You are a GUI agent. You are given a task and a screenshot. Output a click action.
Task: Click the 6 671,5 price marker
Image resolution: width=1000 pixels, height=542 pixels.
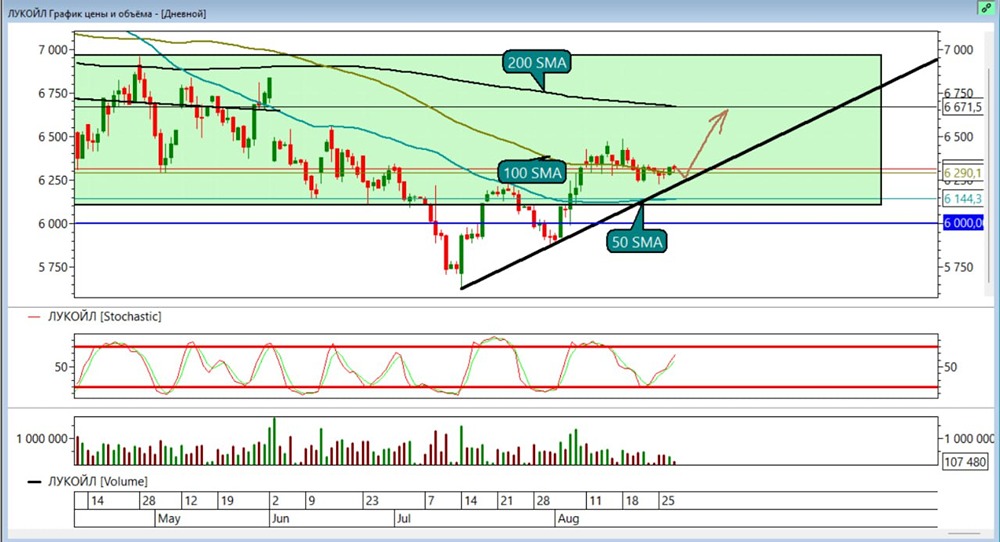[x=963, y=107]
